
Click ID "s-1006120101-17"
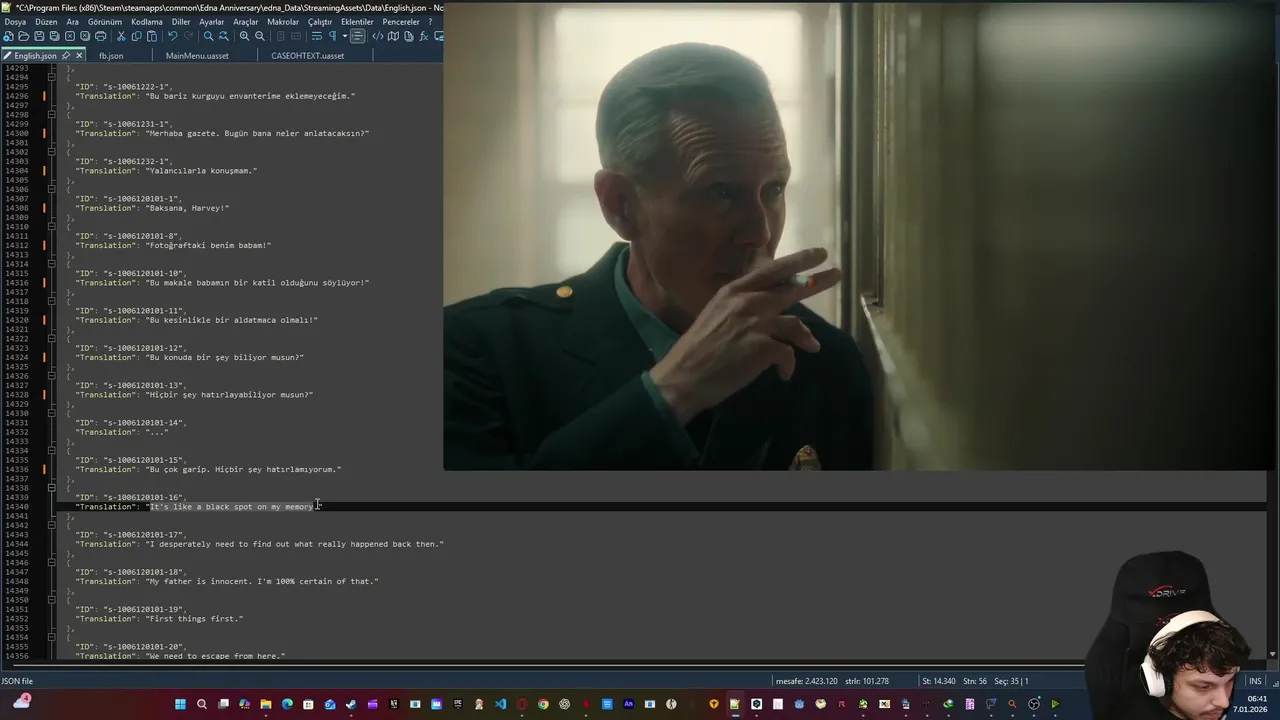click(144, 535)
